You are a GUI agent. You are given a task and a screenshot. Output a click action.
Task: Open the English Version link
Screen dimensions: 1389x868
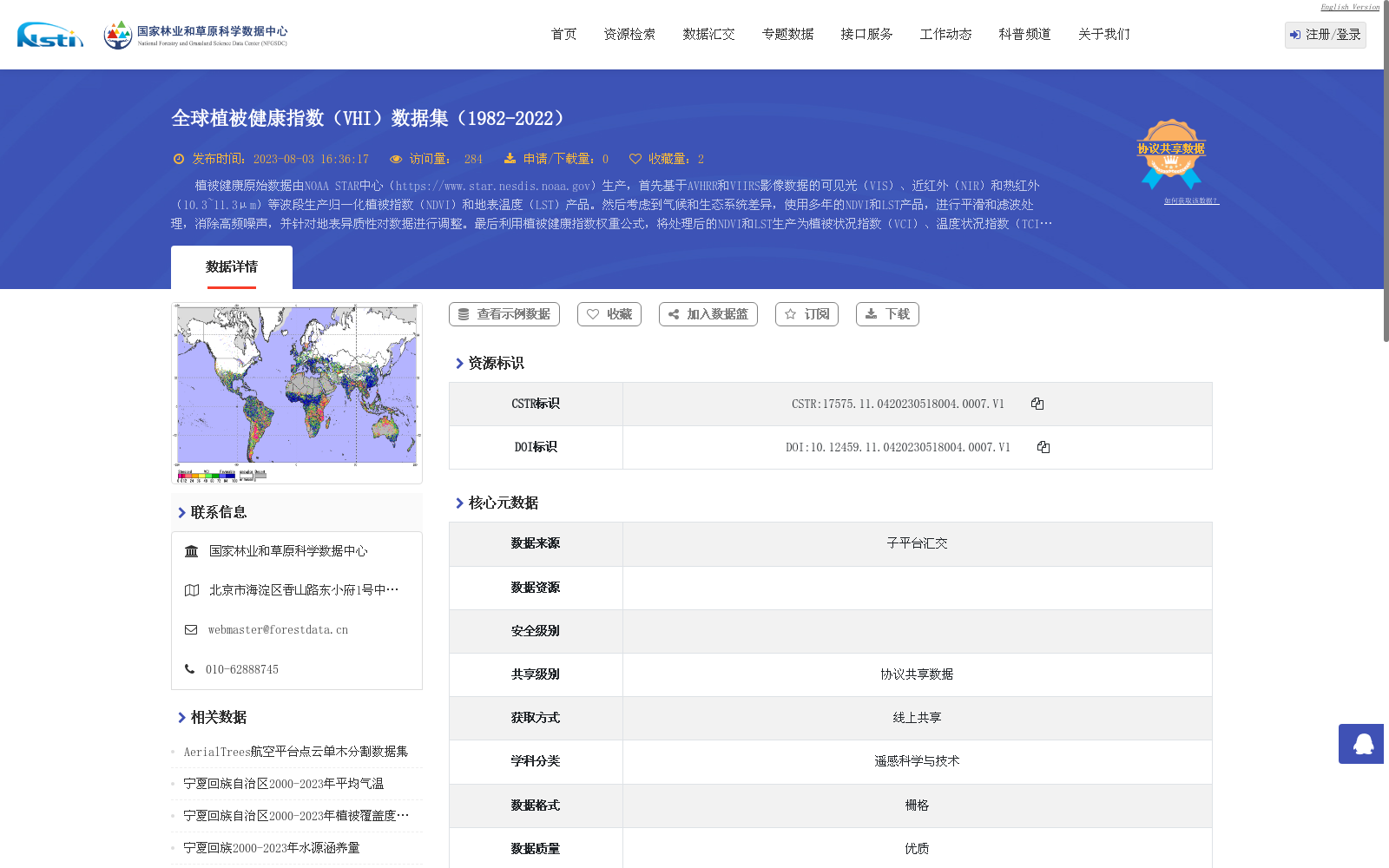click(x=1349, y=7)
